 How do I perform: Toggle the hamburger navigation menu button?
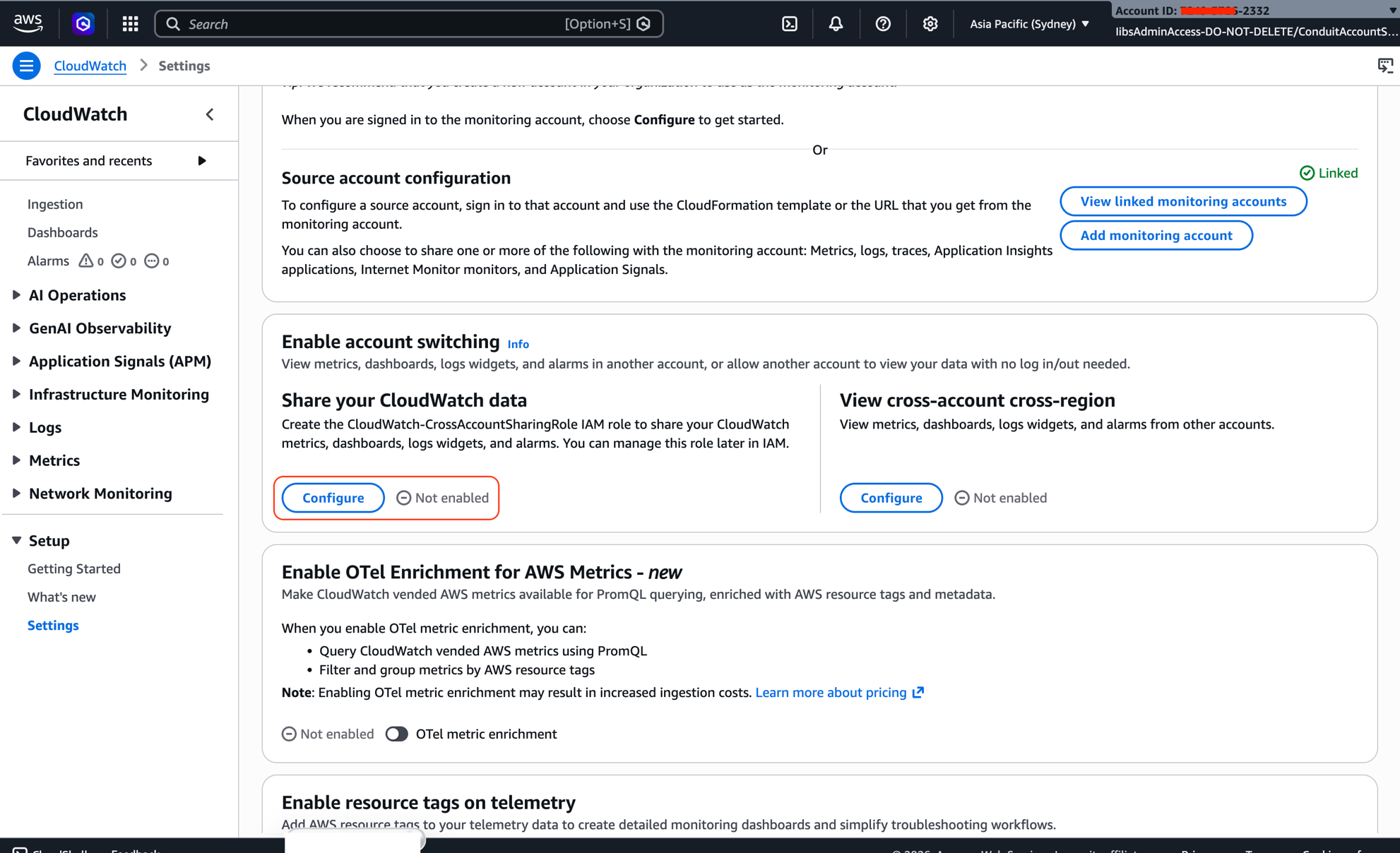tap(26, 66)
